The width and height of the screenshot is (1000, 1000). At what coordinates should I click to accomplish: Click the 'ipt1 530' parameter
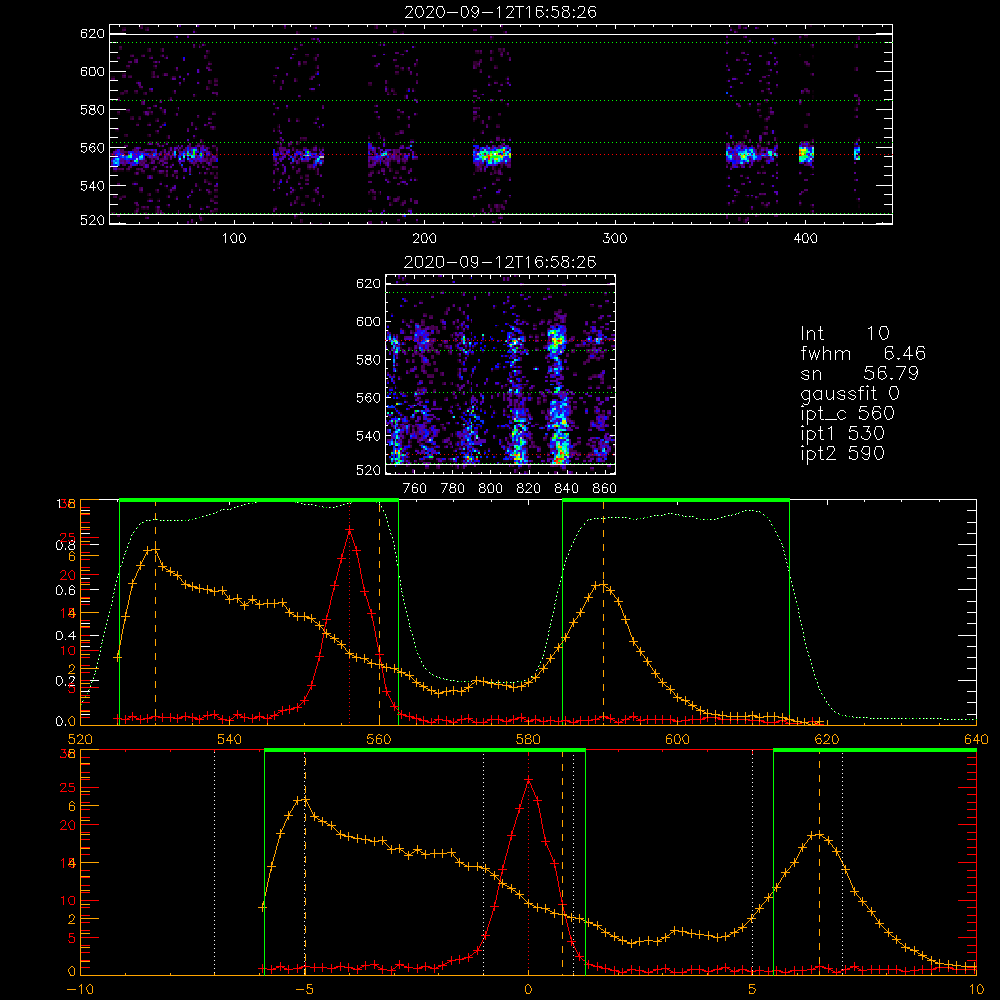pos(842,434)
